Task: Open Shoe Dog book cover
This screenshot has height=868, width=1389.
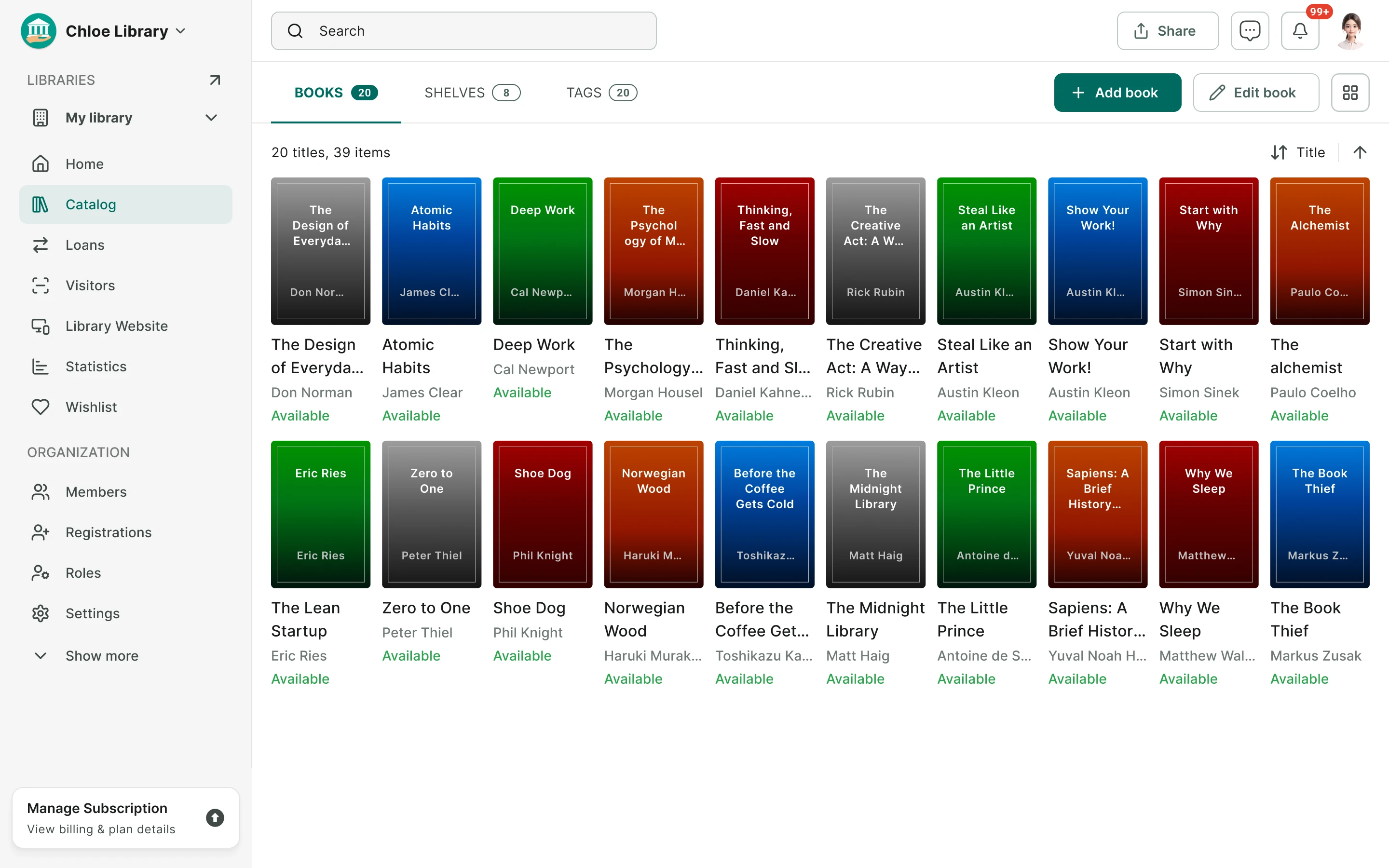Action: click(543, 514)
